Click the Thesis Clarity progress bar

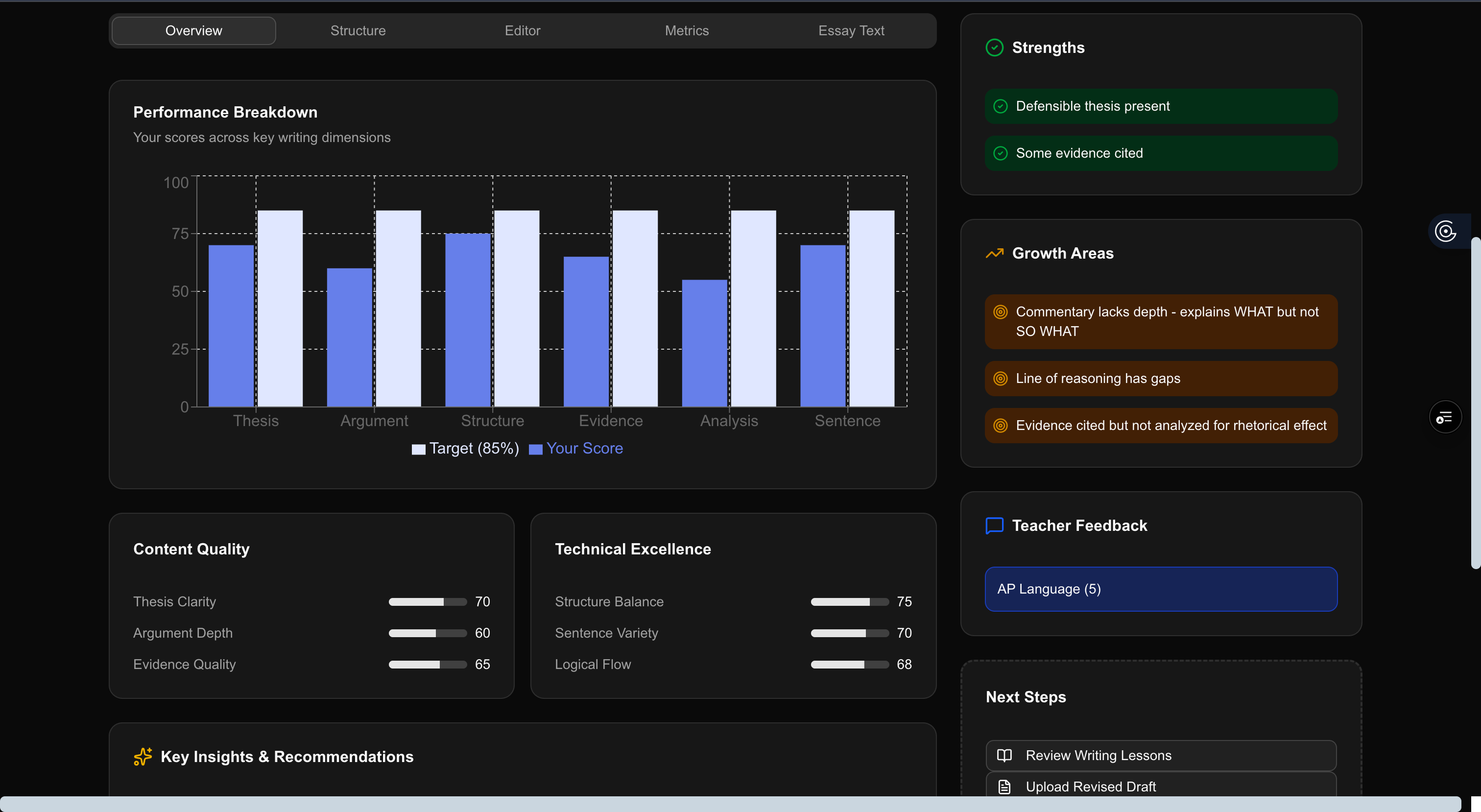coord(427,601)
